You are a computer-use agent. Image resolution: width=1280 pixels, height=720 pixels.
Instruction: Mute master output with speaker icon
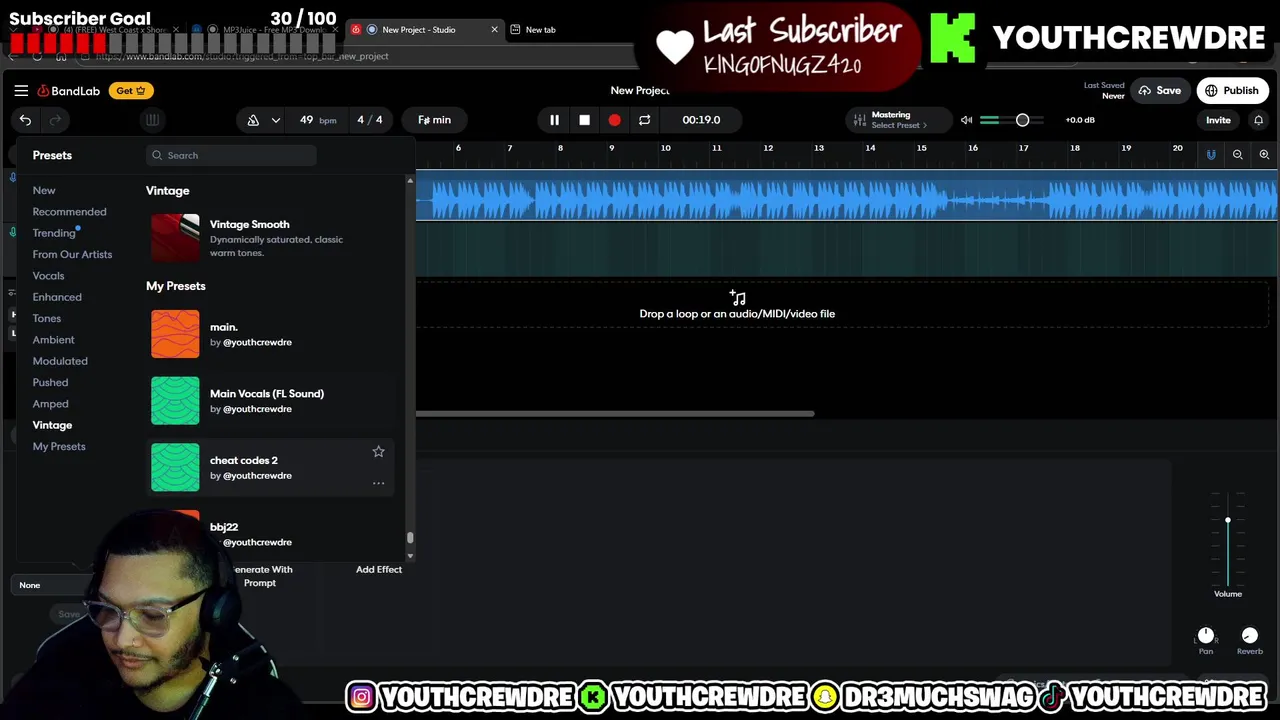point(966,120)
